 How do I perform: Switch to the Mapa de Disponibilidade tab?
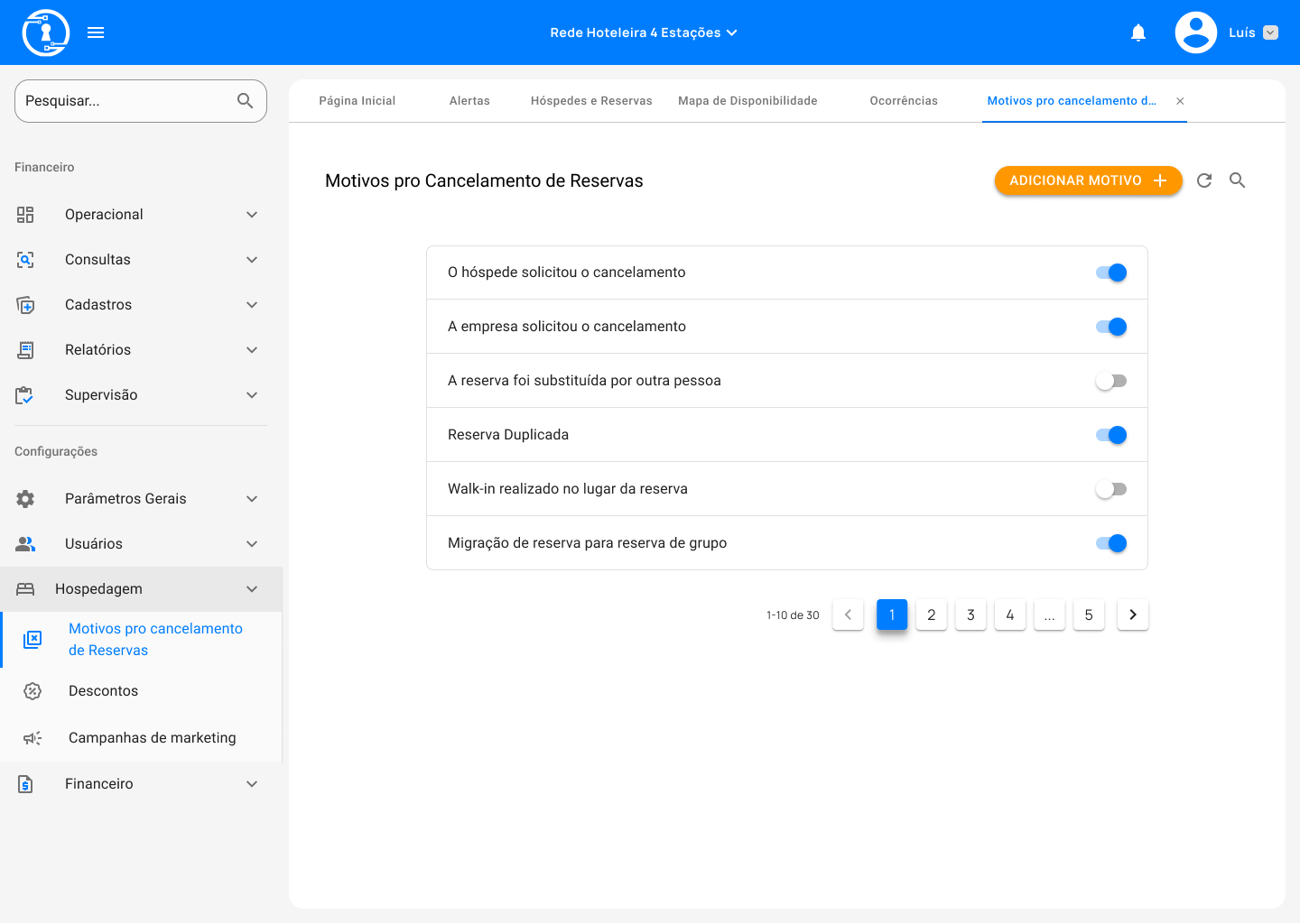[747, 101]
